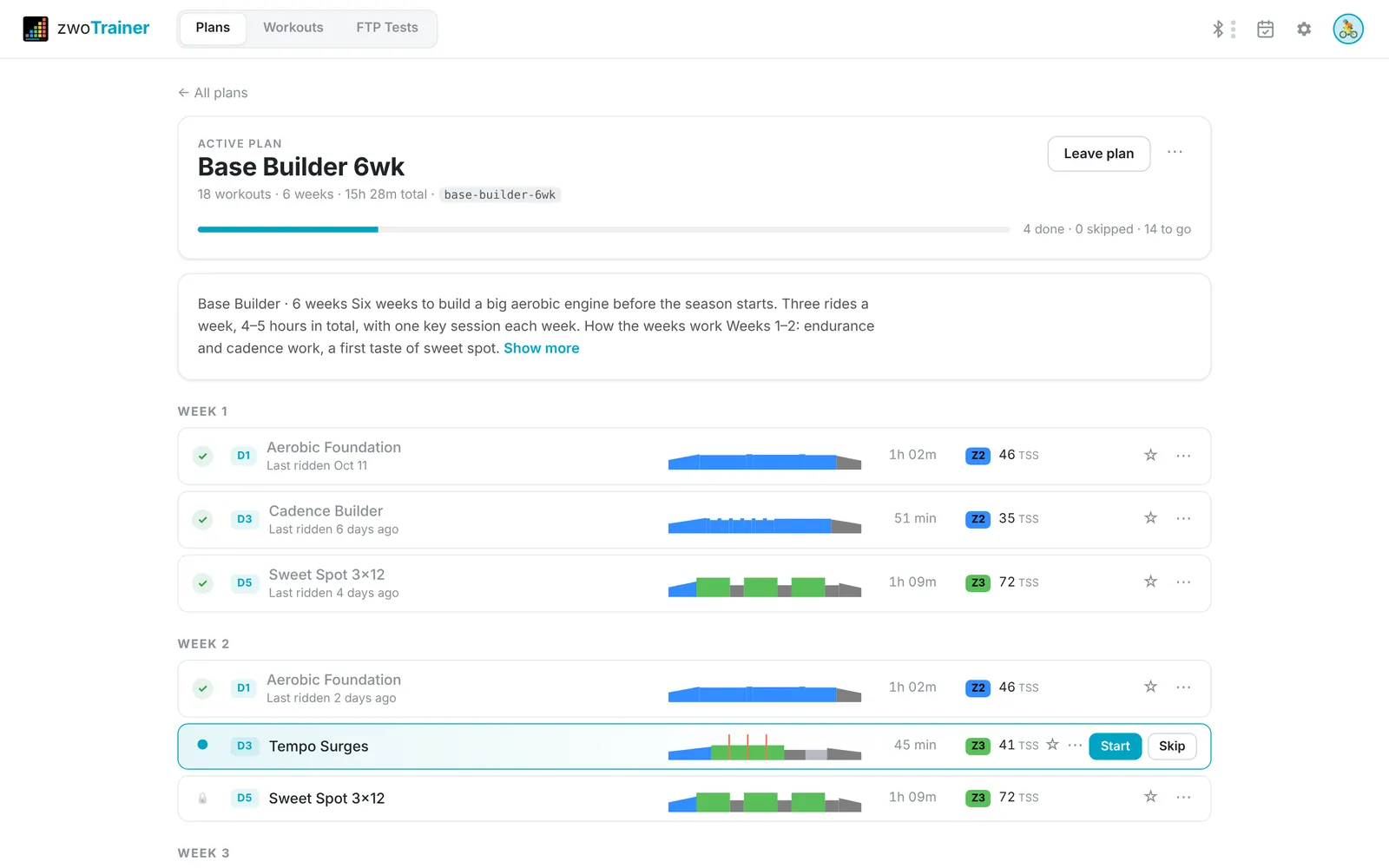The width and height of the screenshot is (1389, 868).
Task: Go back to All plans
Action: (x=213, y=93)
